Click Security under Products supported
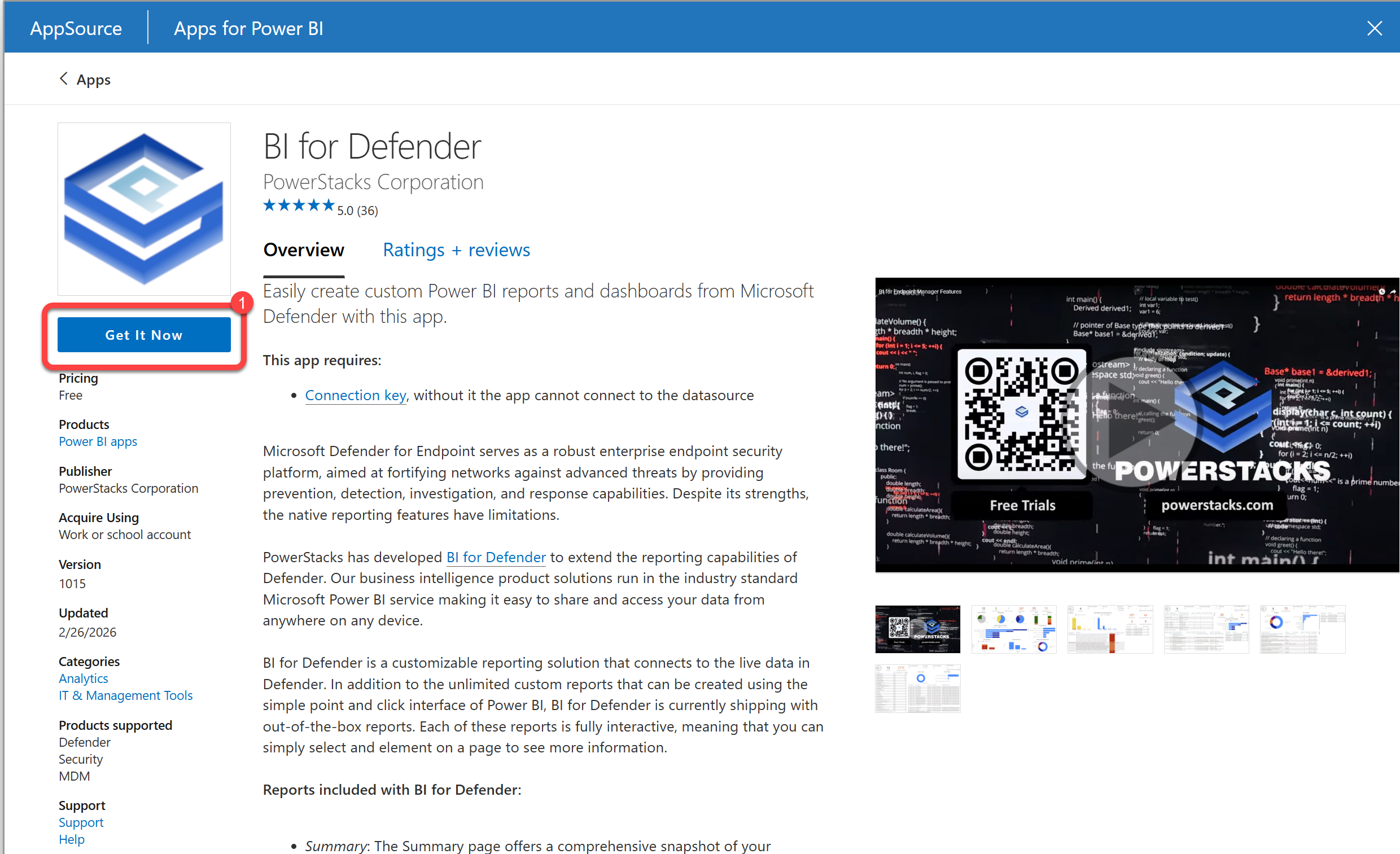The height and width of the screenshot is (854, 1400). pyautogui.click(x=81, y=759)
